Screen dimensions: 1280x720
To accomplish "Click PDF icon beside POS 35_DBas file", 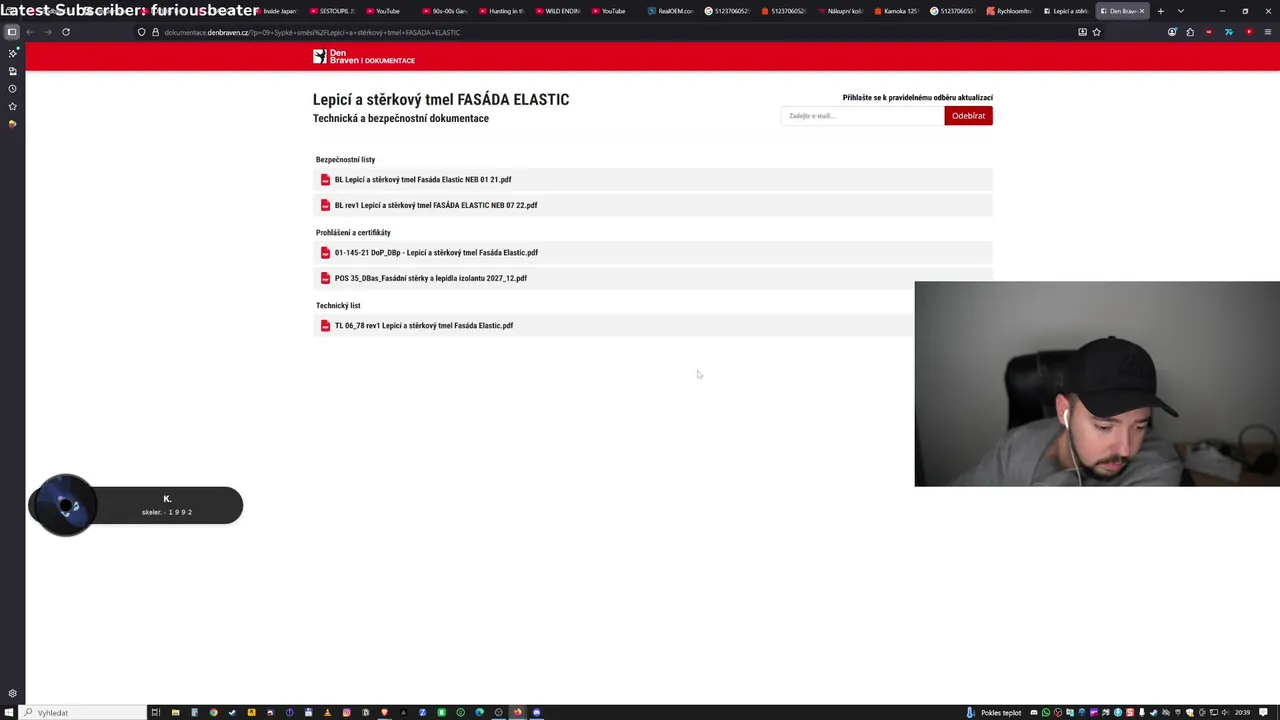I will point(325,278).
